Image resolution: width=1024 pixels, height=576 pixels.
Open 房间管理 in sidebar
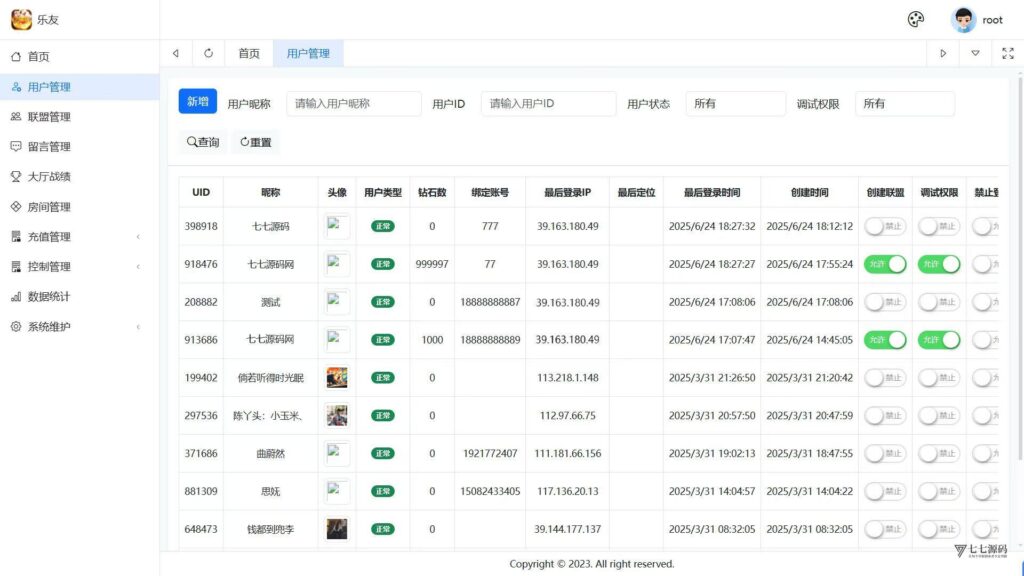[x=80, y=207]
